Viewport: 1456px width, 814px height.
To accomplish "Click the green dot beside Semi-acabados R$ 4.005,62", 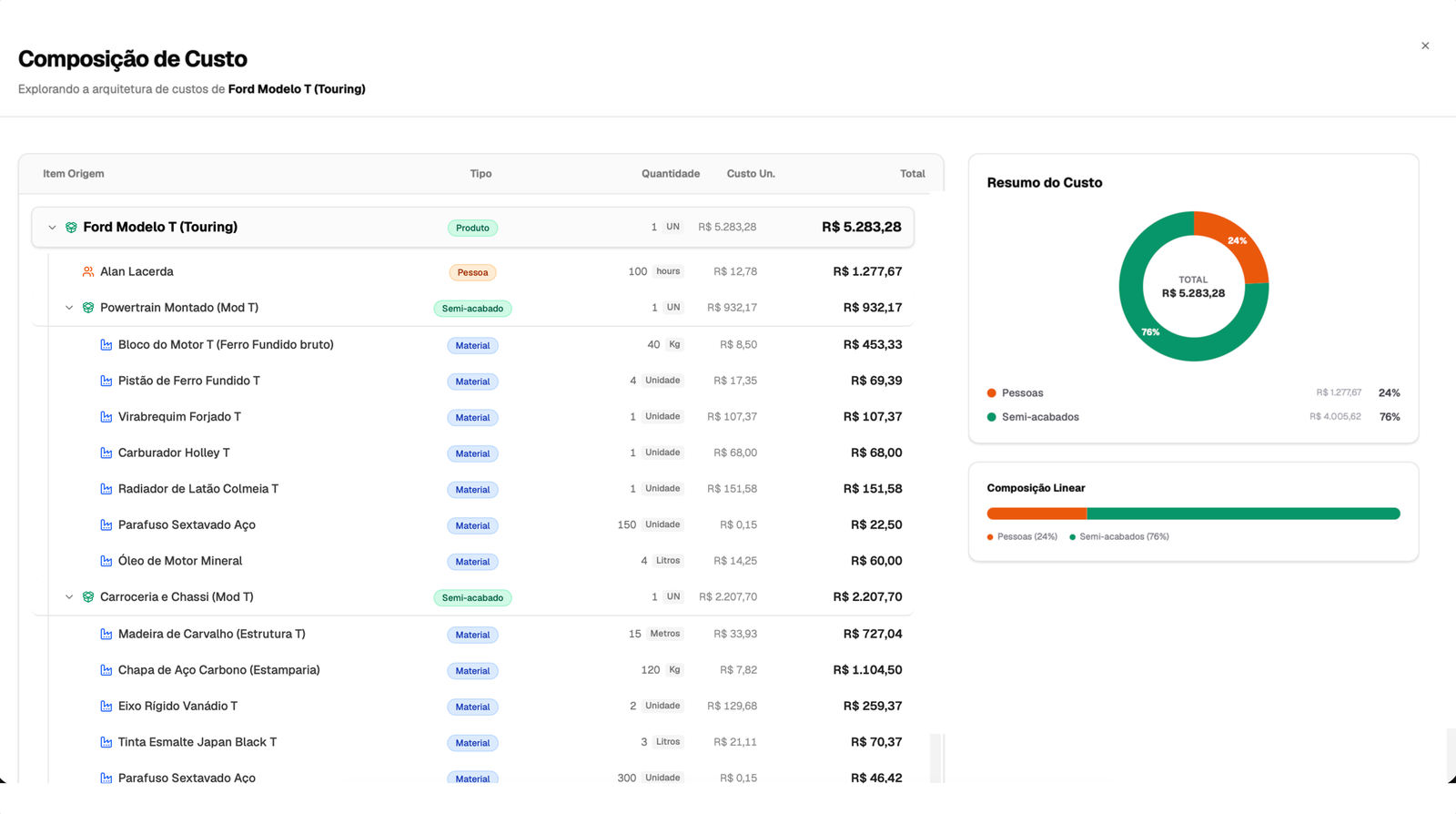I will [992, 417].
